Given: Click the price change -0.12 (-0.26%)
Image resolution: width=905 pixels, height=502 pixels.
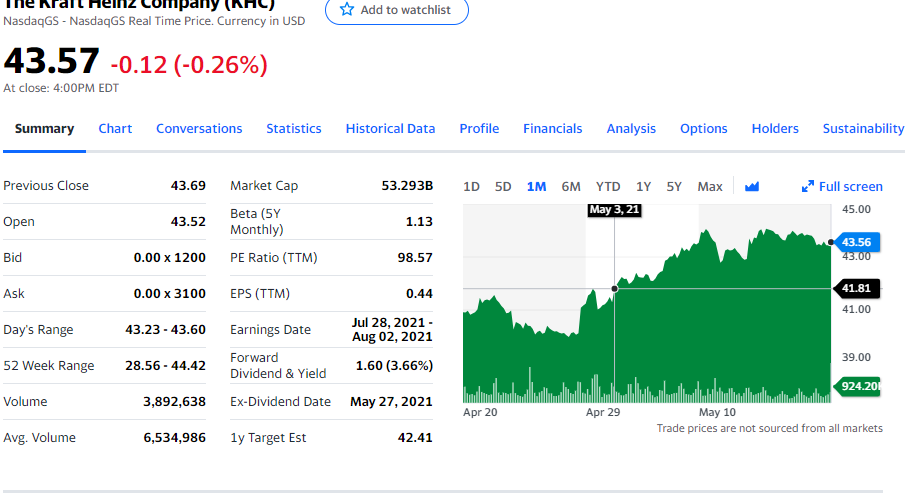Looking at the screenshot, I should tap(189, 65).
